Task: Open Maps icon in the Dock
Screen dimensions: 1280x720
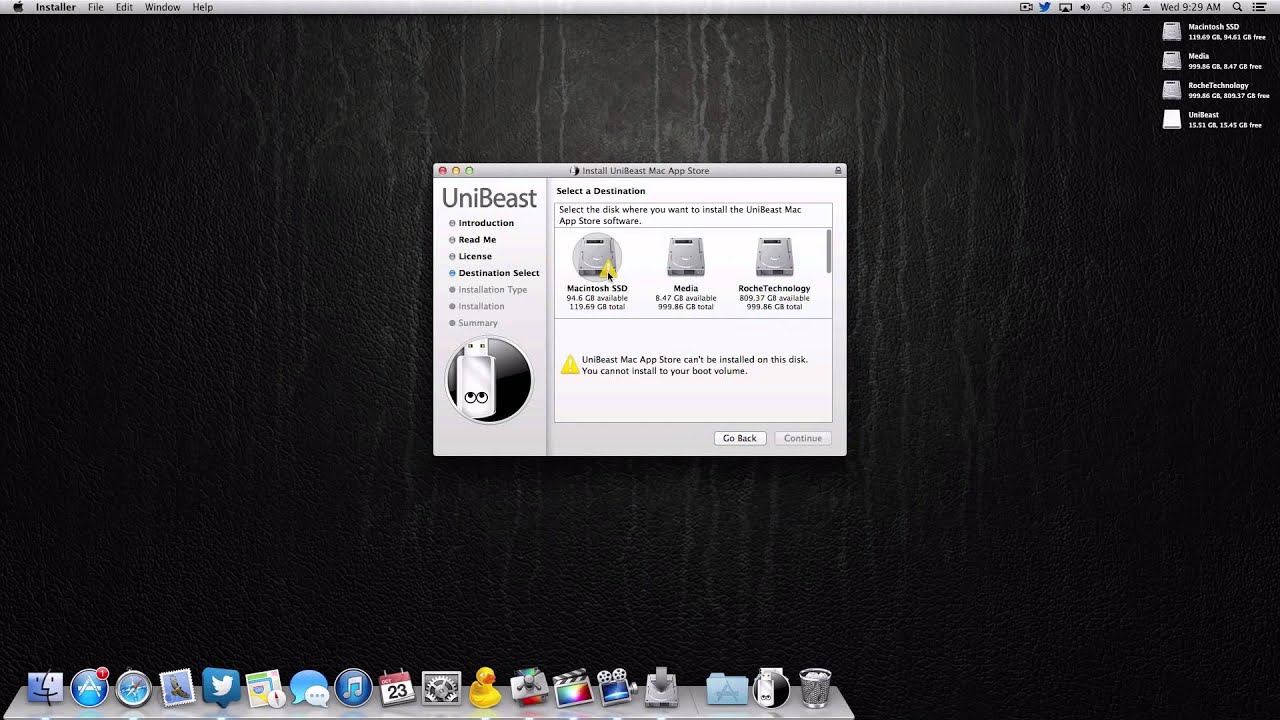Action: [x=265, y=688]
